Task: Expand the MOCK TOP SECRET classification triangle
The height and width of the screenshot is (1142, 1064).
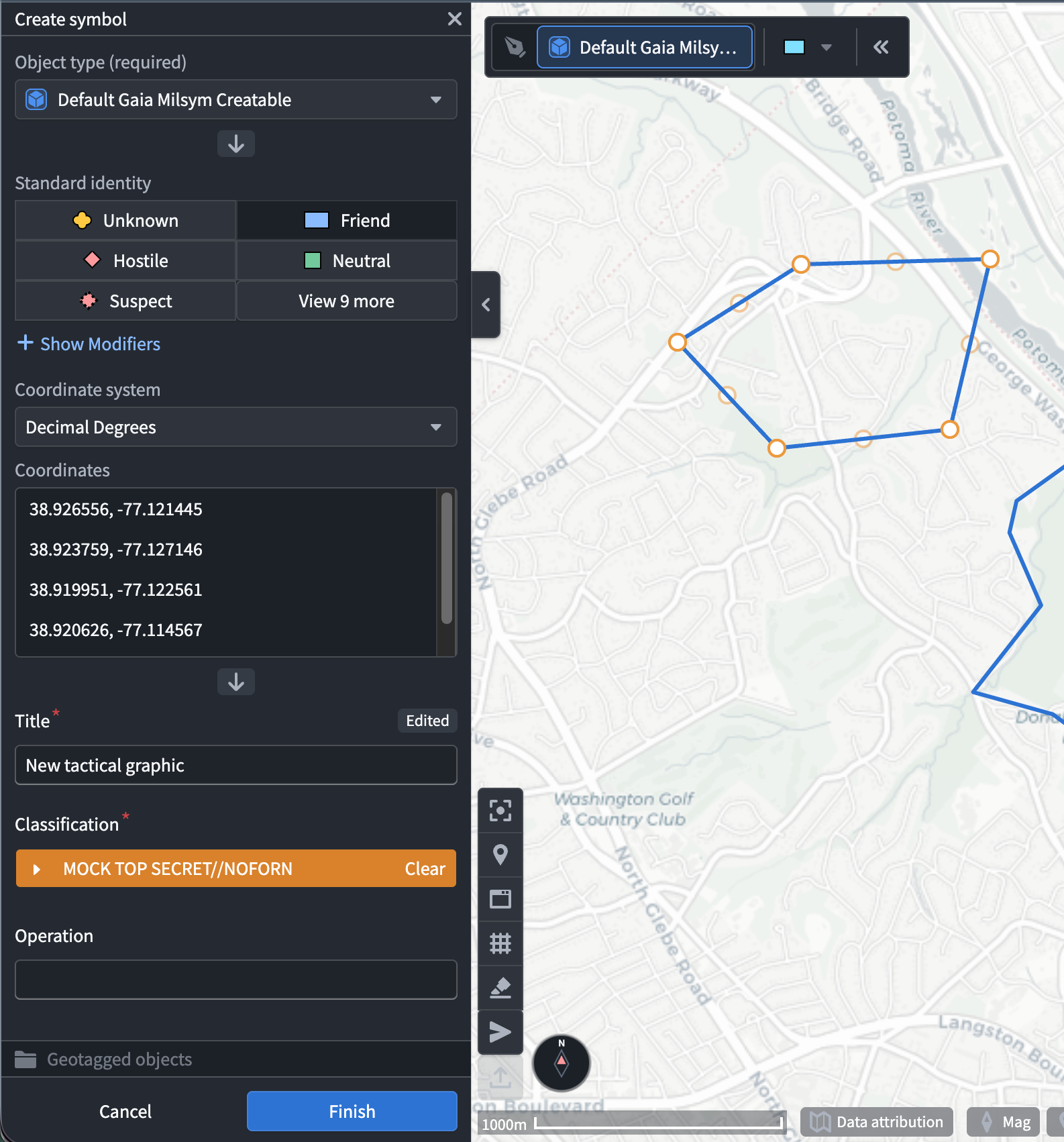Action: [x=37, y=869]
